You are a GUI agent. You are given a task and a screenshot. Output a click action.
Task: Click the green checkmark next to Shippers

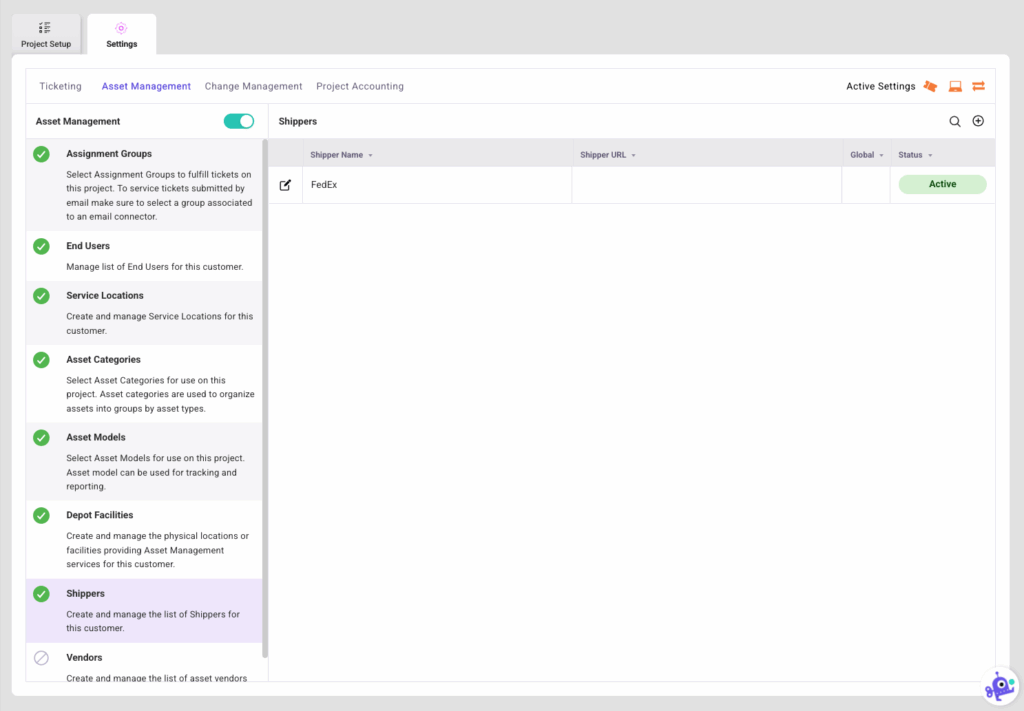[41, 592]
